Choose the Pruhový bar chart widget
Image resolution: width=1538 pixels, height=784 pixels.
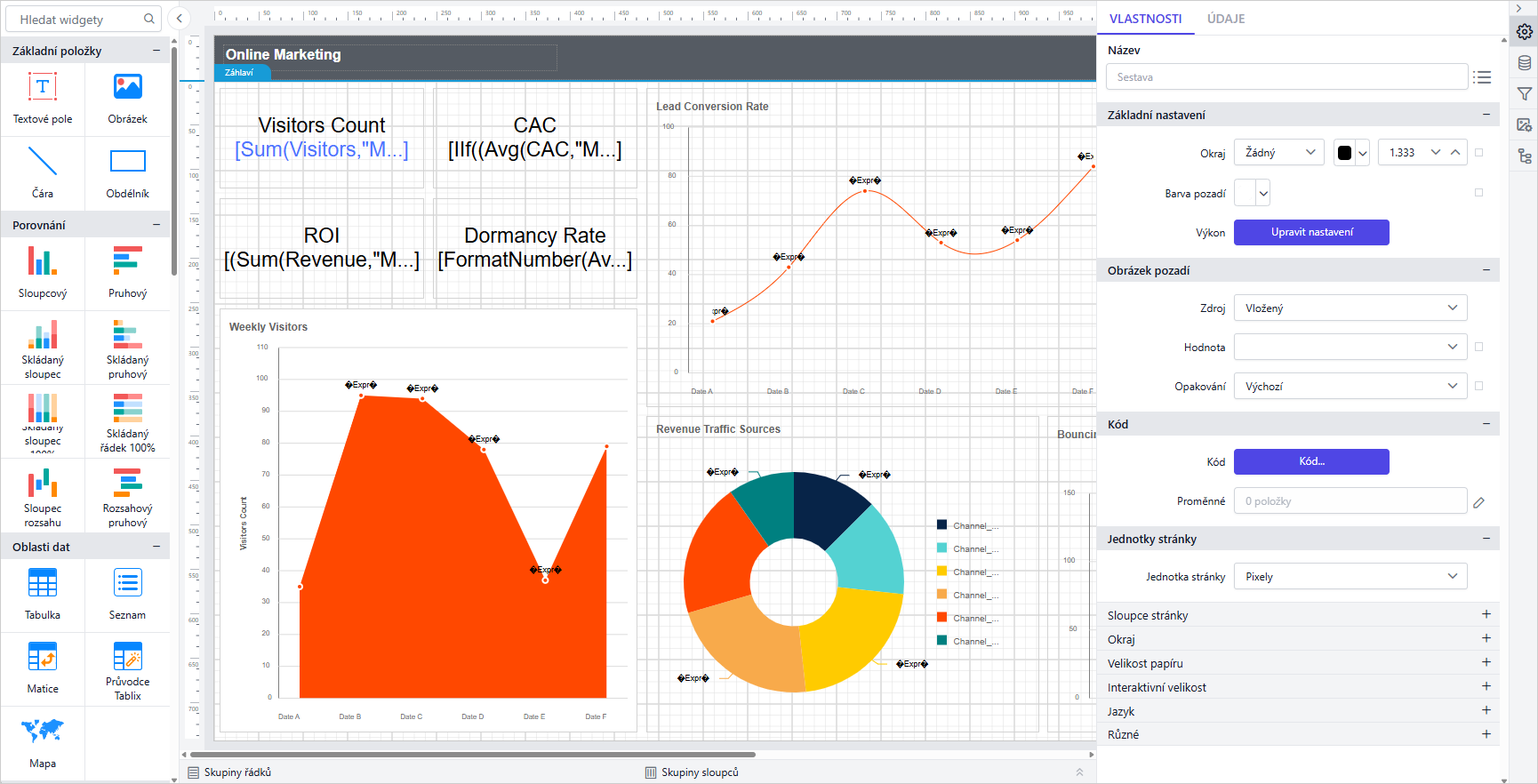pos(128,273)
